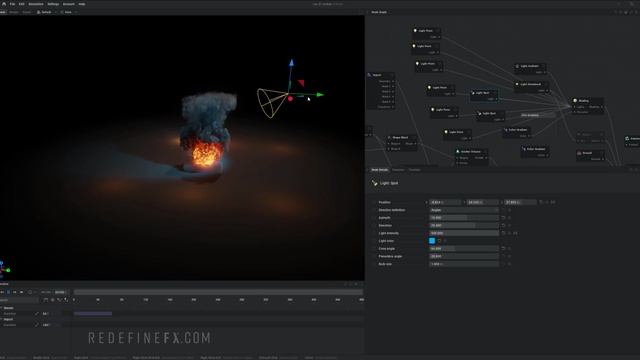The height and width of the screenshot is (360, 640).
Task: Click the red axis gizmo handle in viewport
Action: pyautogui.click(x=290, y=99)
